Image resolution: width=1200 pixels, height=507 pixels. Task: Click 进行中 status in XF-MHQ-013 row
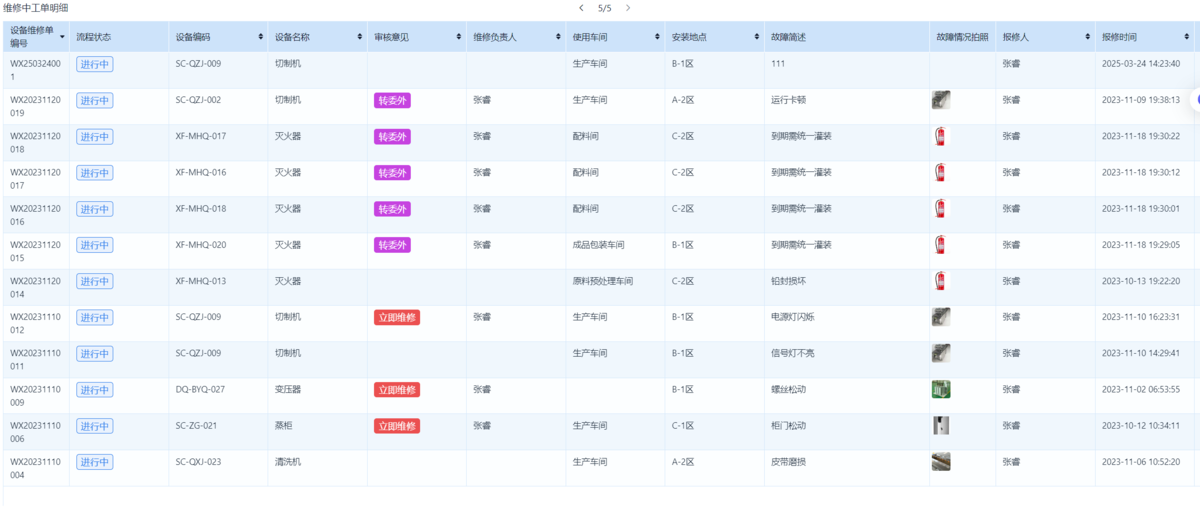click(x=95, y=281)
